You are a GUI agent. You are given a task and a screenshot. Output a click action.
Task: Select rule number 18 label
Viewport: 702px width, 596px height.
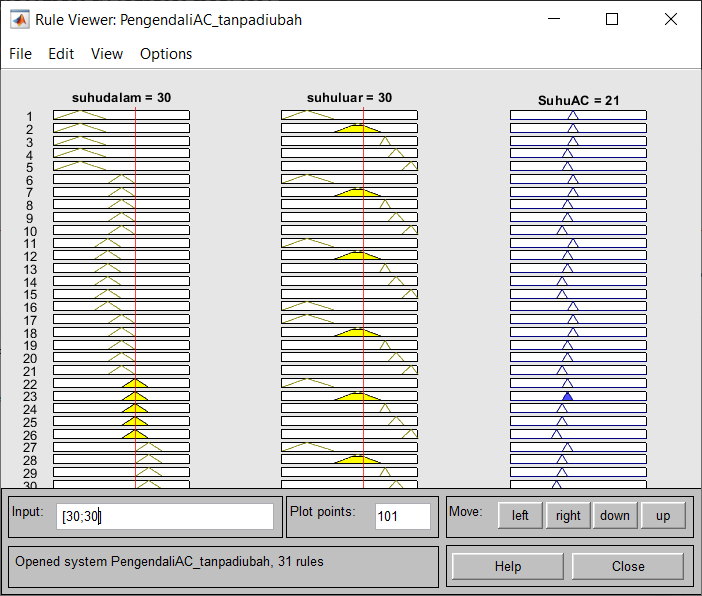pos(30,334)
